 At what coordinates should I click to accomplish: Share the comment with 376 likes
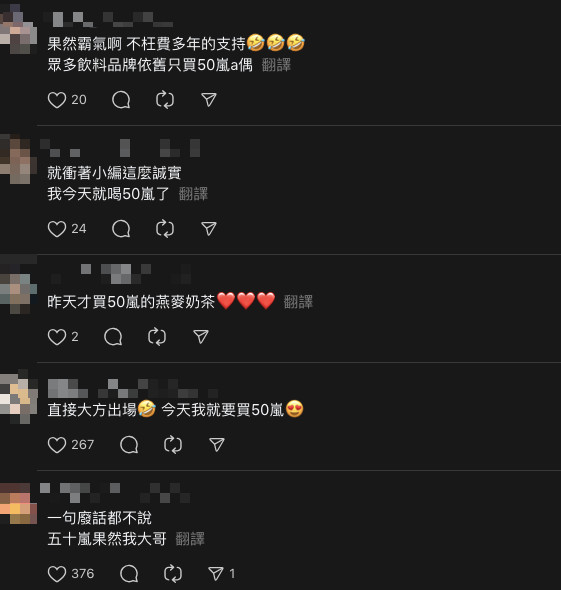pos(216,574)
